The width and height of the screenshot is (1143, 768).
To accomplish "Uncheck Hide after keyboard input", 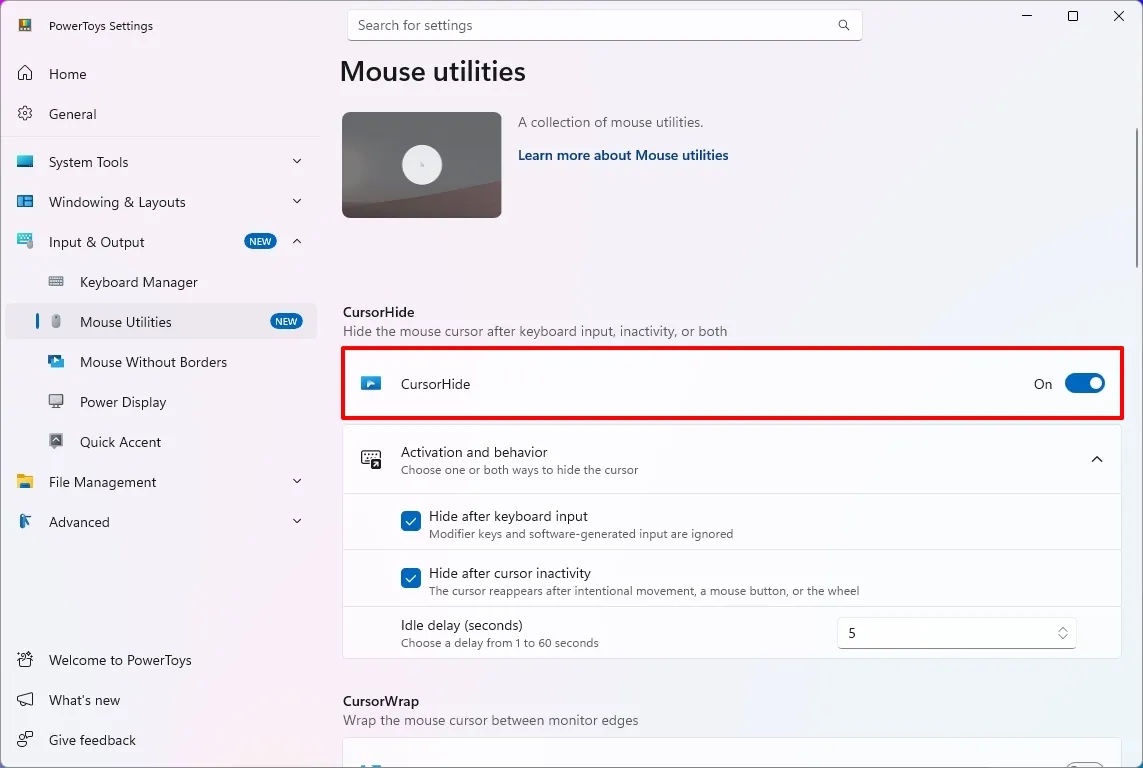I will [410, 521].
